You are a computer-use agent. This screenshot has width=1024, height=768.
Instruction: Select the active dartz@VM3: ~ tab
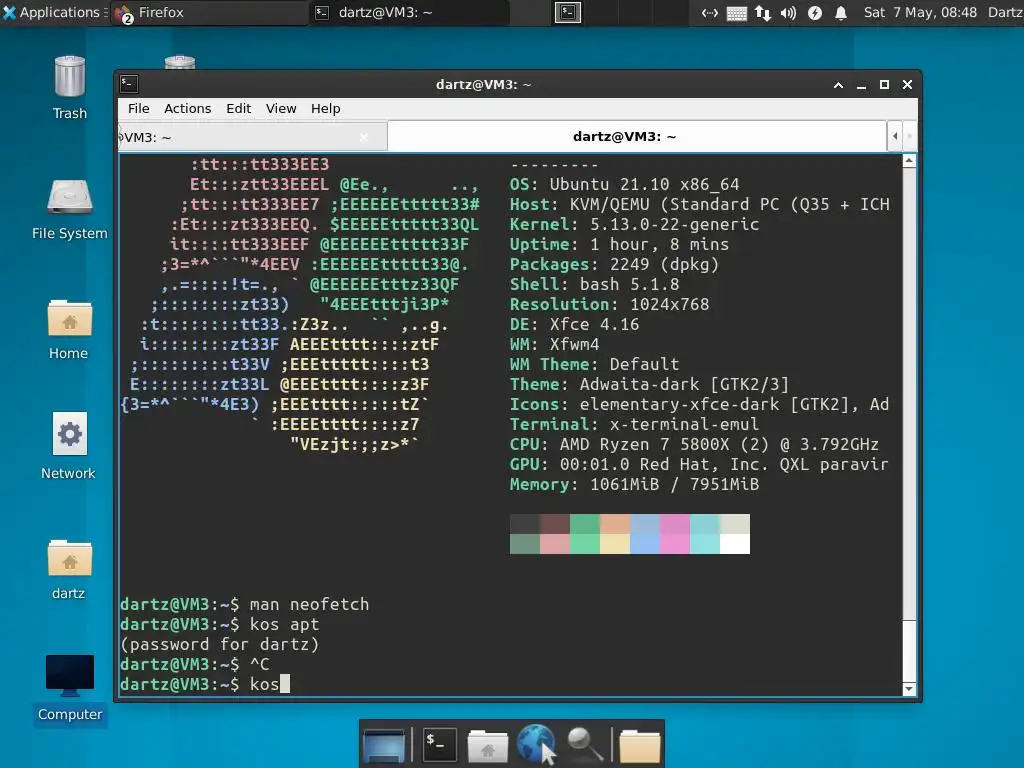pos(637,136)
